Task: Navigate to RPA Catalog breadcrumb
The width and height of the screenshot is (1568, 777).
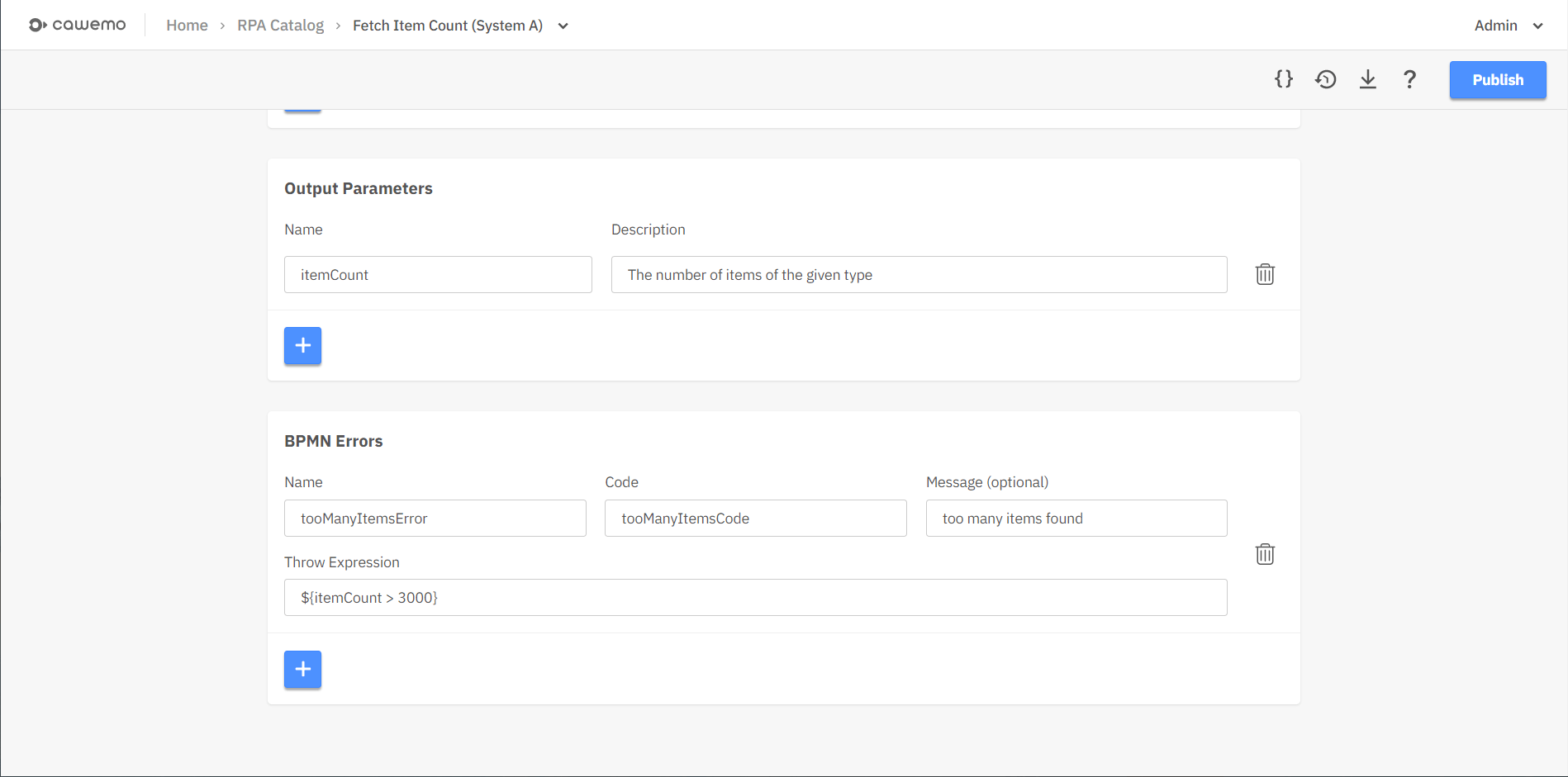Action: [x=280, y=26]
